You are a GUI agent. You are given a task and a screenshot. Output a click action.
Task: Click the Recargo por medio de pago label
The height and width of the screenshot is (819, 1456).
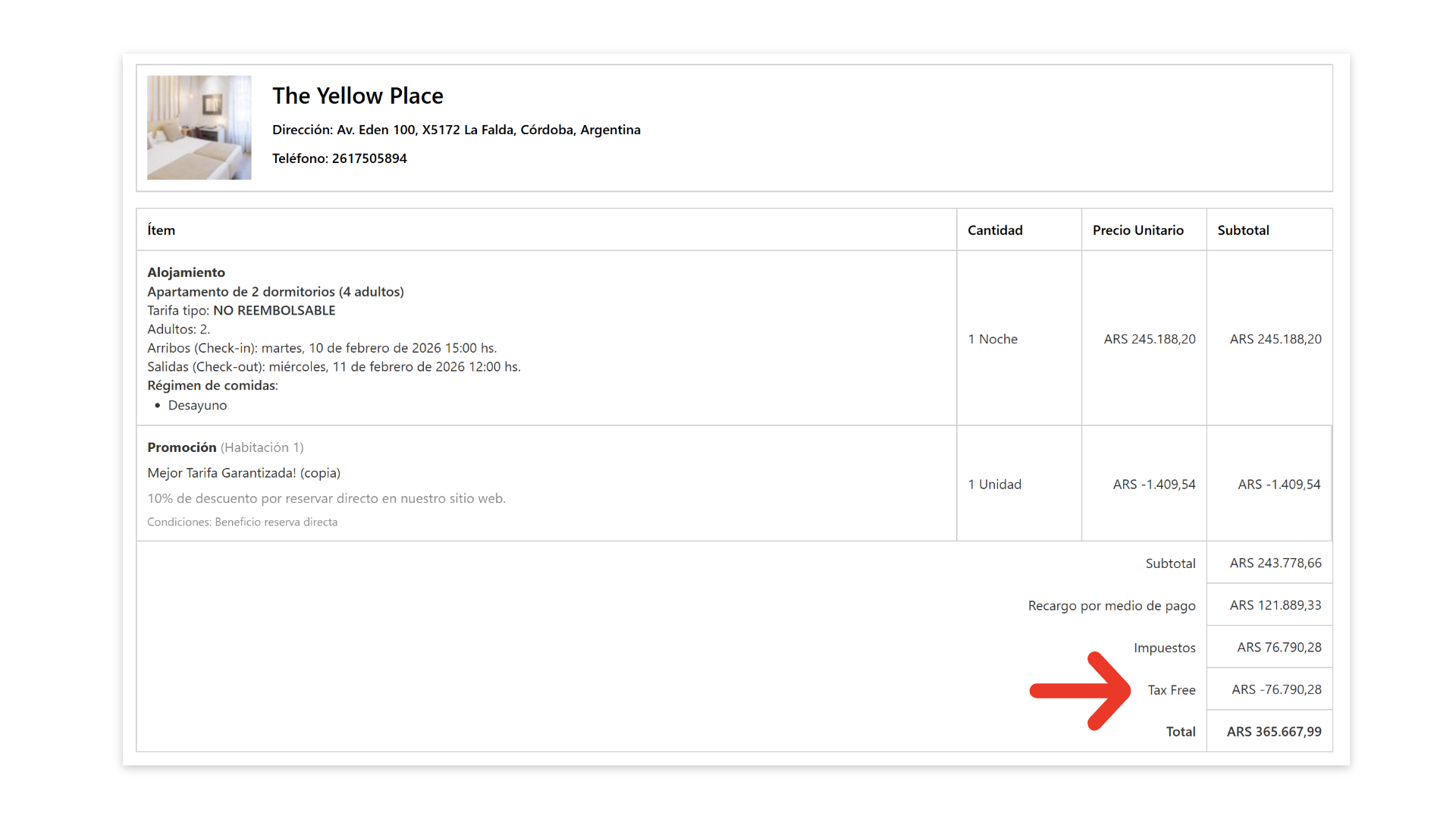tap(1111, 606)
